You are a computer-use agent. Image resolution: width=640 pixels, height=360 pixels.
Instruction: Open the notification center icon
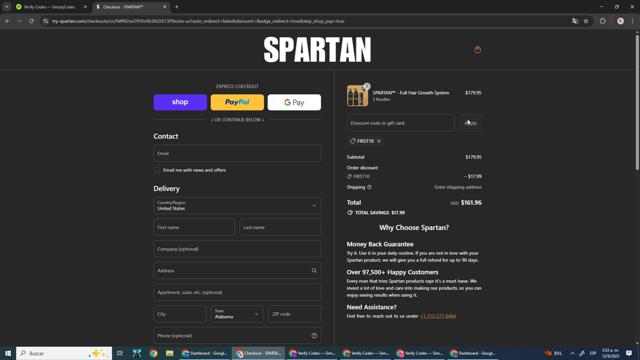click(629, 353)
